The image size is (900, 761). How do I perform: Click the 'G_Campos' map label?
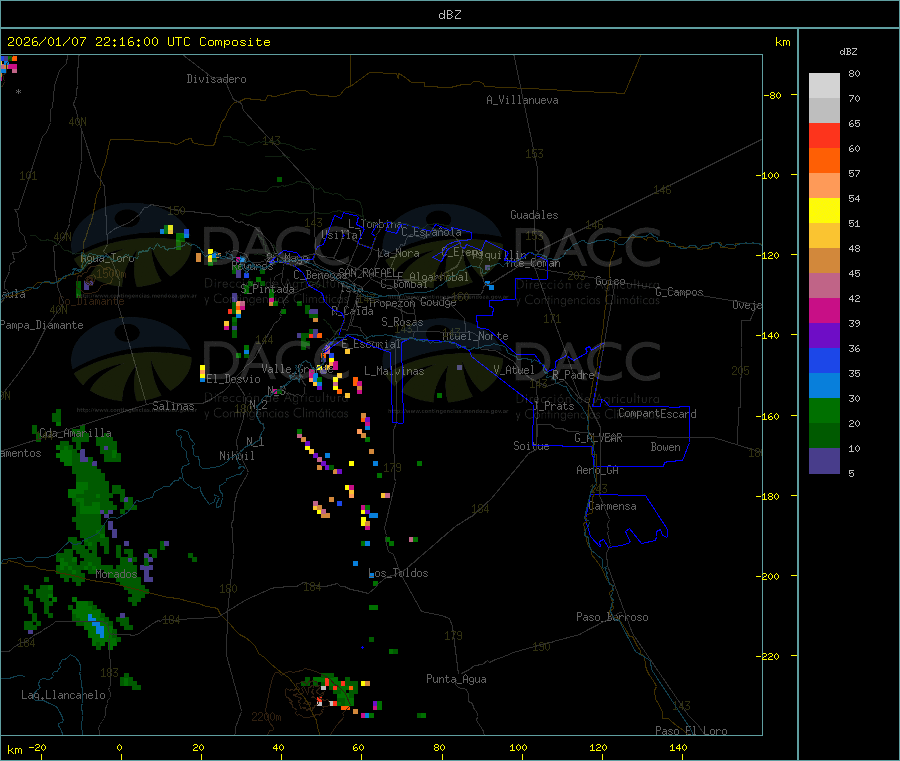(x=680, y=292)
